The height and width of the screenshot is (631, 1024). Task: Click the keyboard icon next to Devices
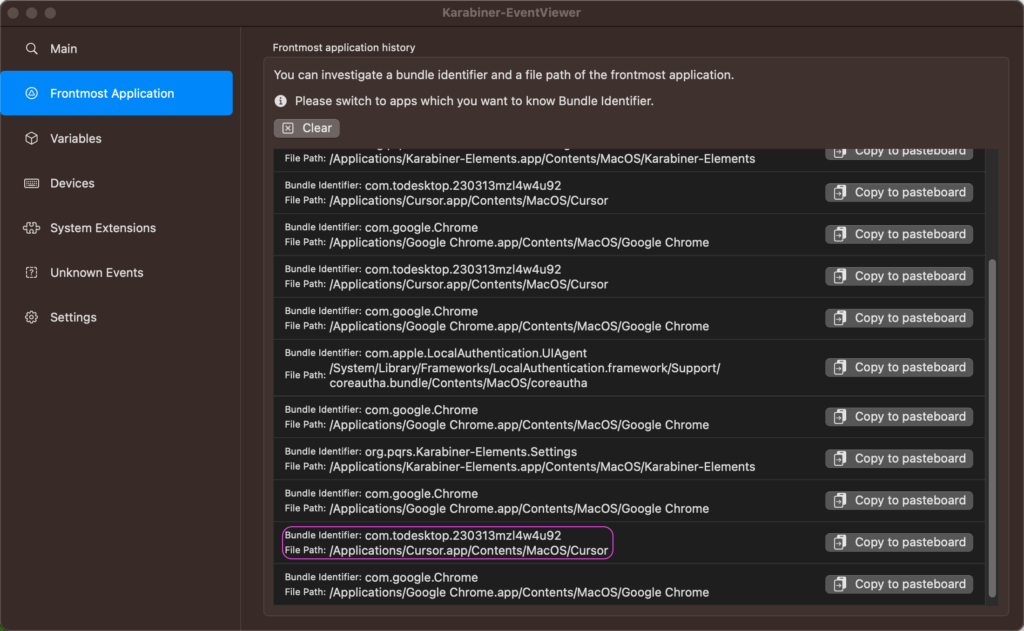pyautogui.click(x=31, y=184)
